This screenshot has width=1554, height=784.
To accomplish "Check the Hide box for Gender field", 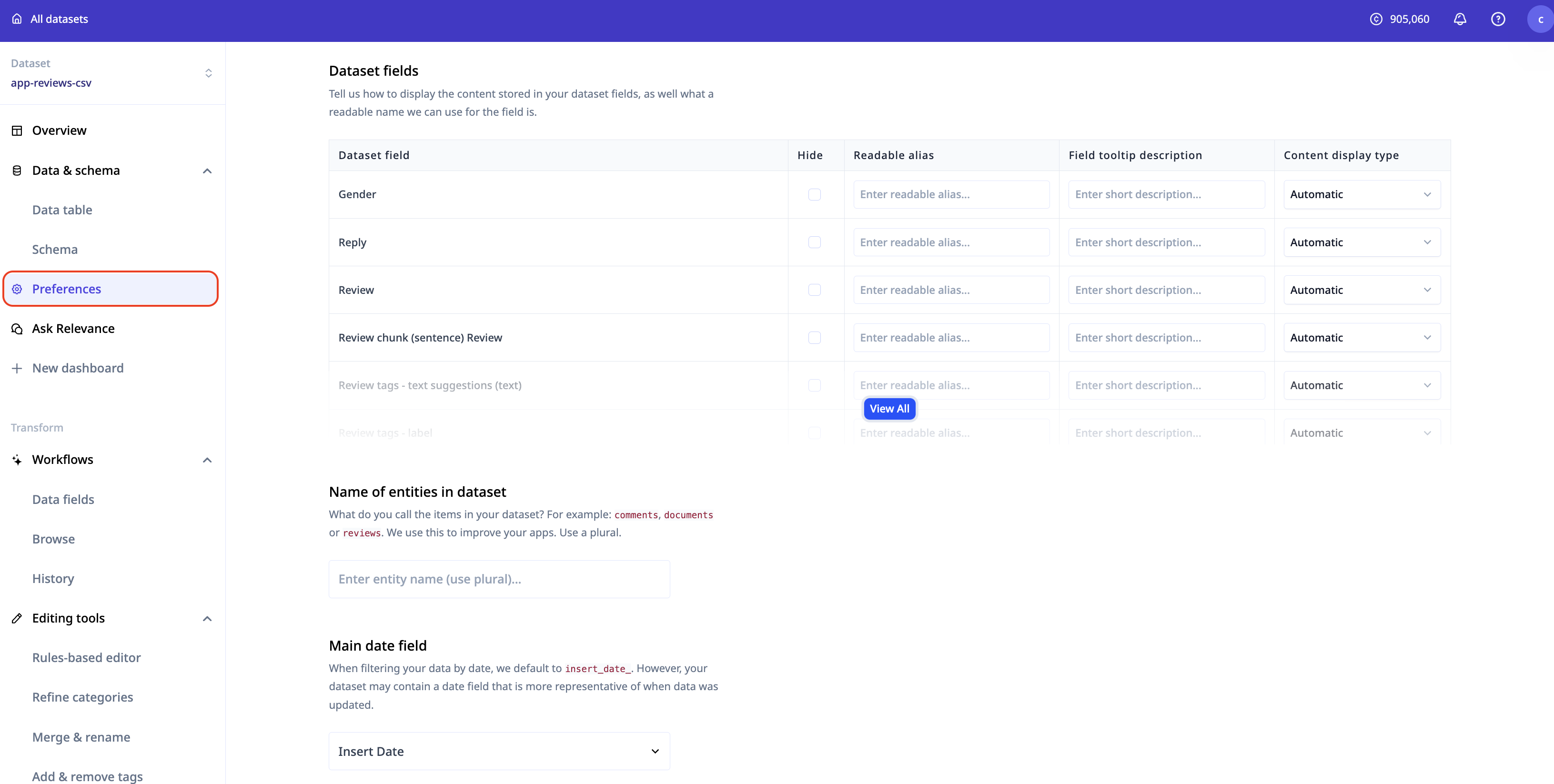I will click(815, 194).
